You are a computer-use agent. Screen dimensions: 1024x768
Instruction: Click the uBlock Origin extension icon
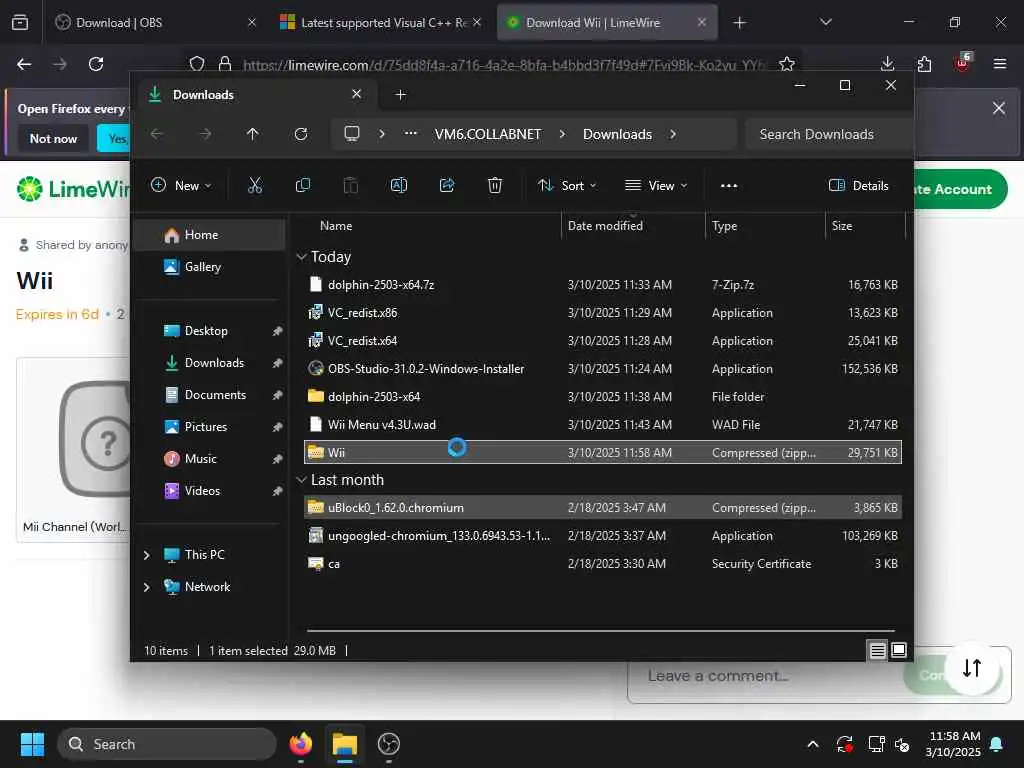pyautogui.click(x=963, y=63)
